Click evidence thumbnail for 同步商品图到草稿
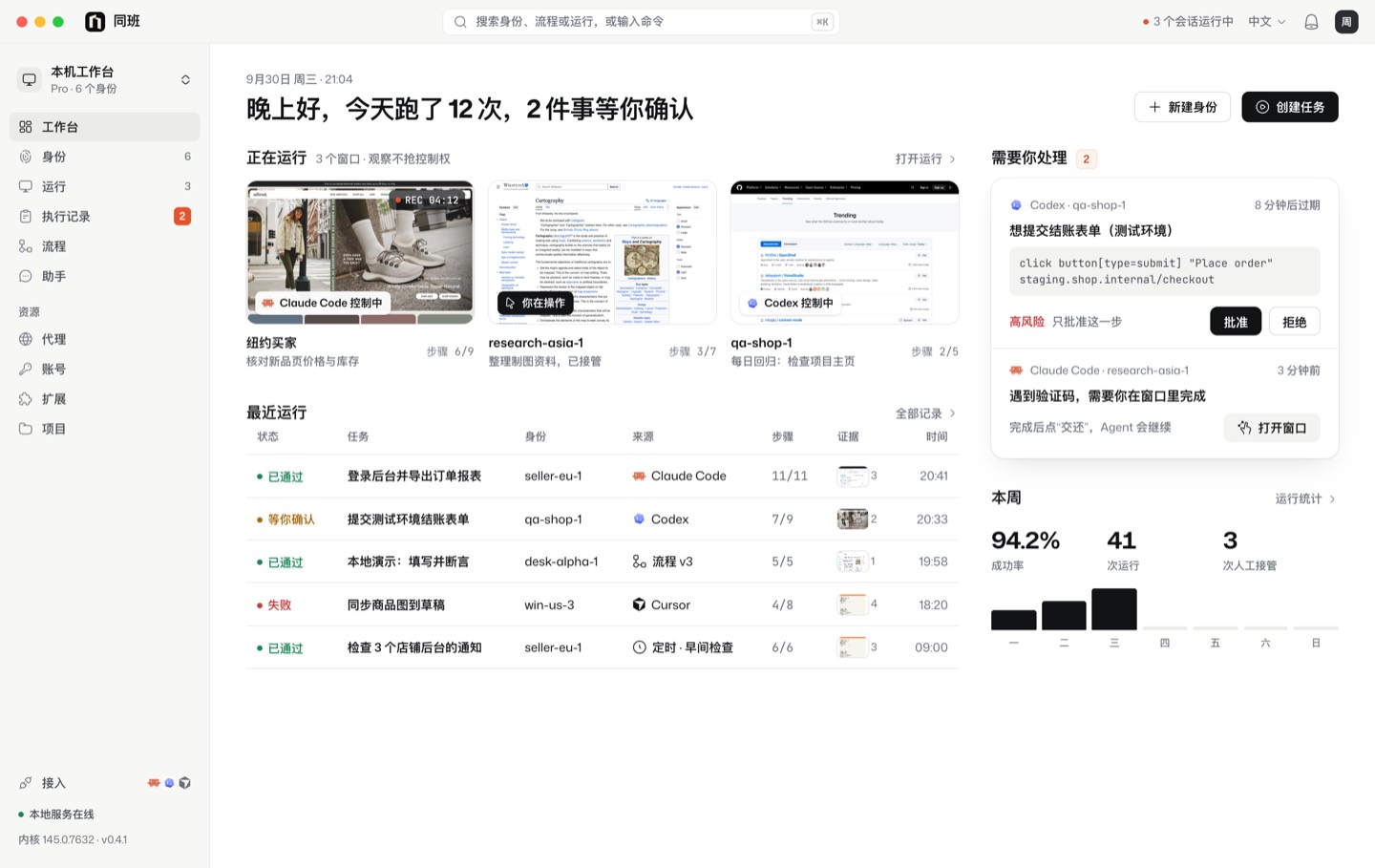1375x868 pixels. [853, 604]
